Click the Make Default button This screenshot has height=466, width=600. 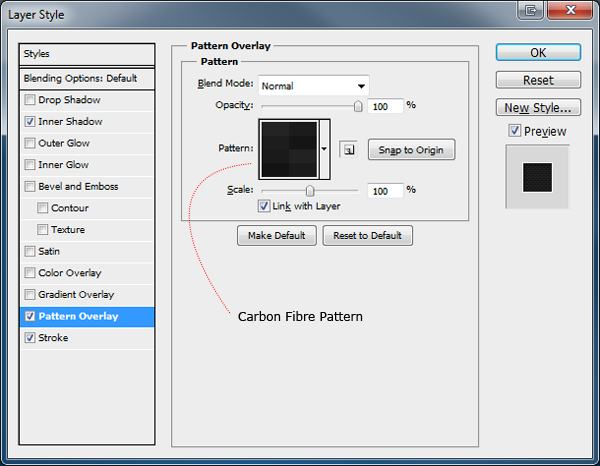point(277,235)
